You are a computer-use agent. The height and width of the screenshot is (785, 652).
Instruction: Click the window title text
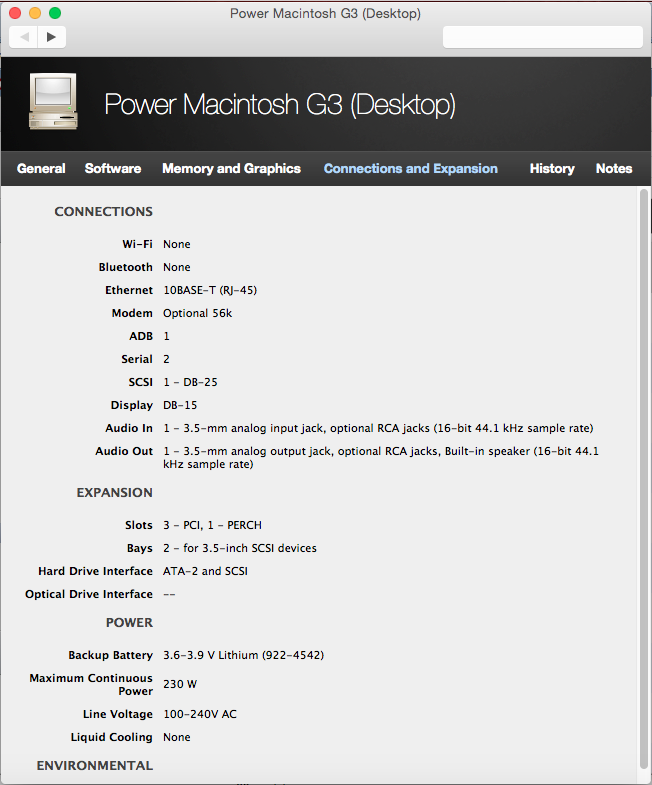point(325,14)
